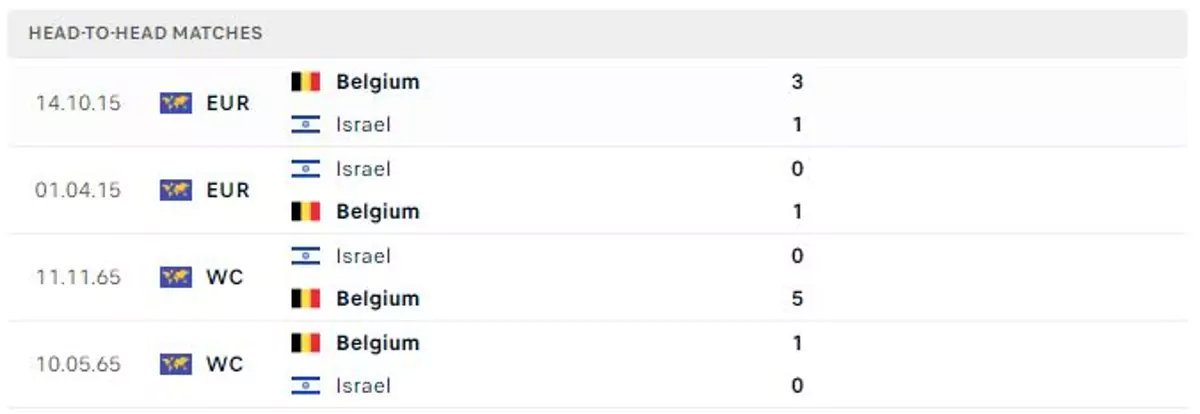Open the match dated 11.11.65
The width and height of the screenshot is (1200, 414).
(600, 277)
